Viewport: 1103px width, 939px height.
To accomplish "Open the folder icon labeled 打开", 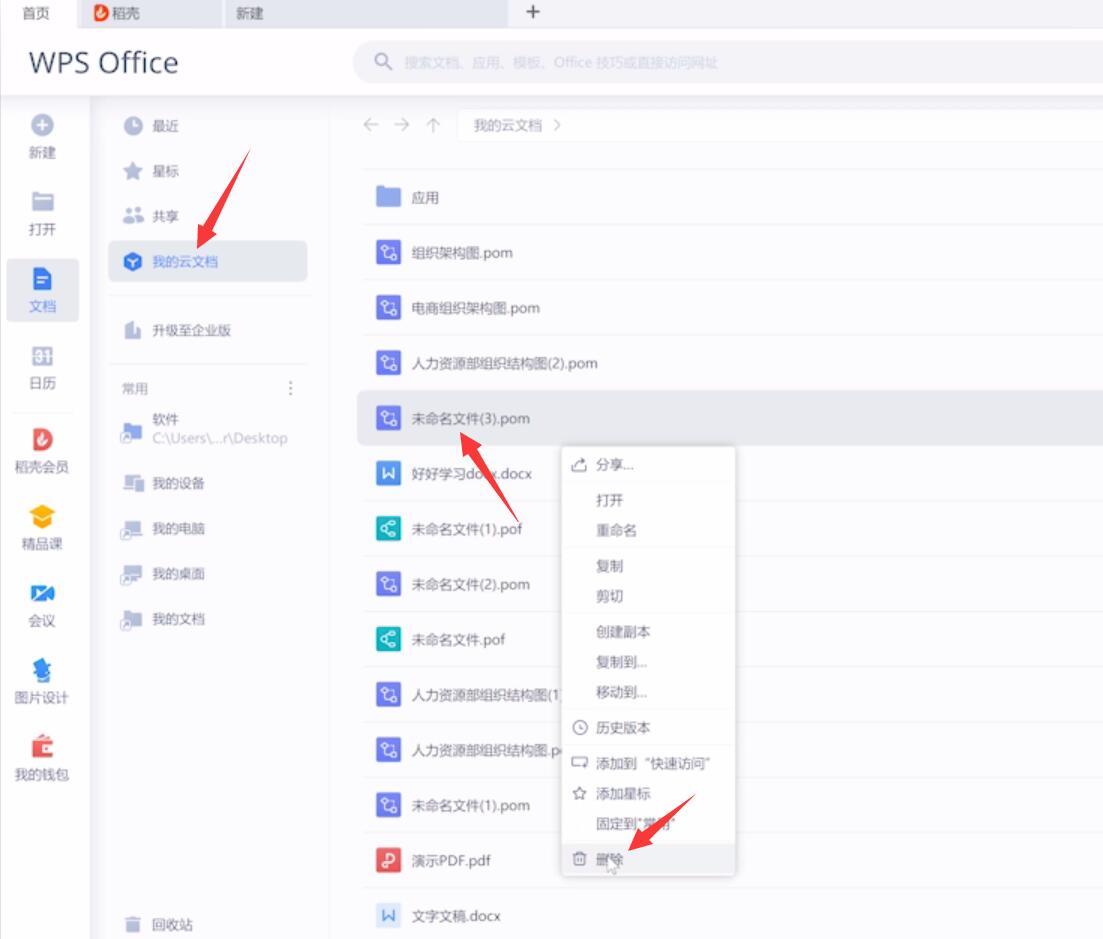I will [x=42, y=203].
